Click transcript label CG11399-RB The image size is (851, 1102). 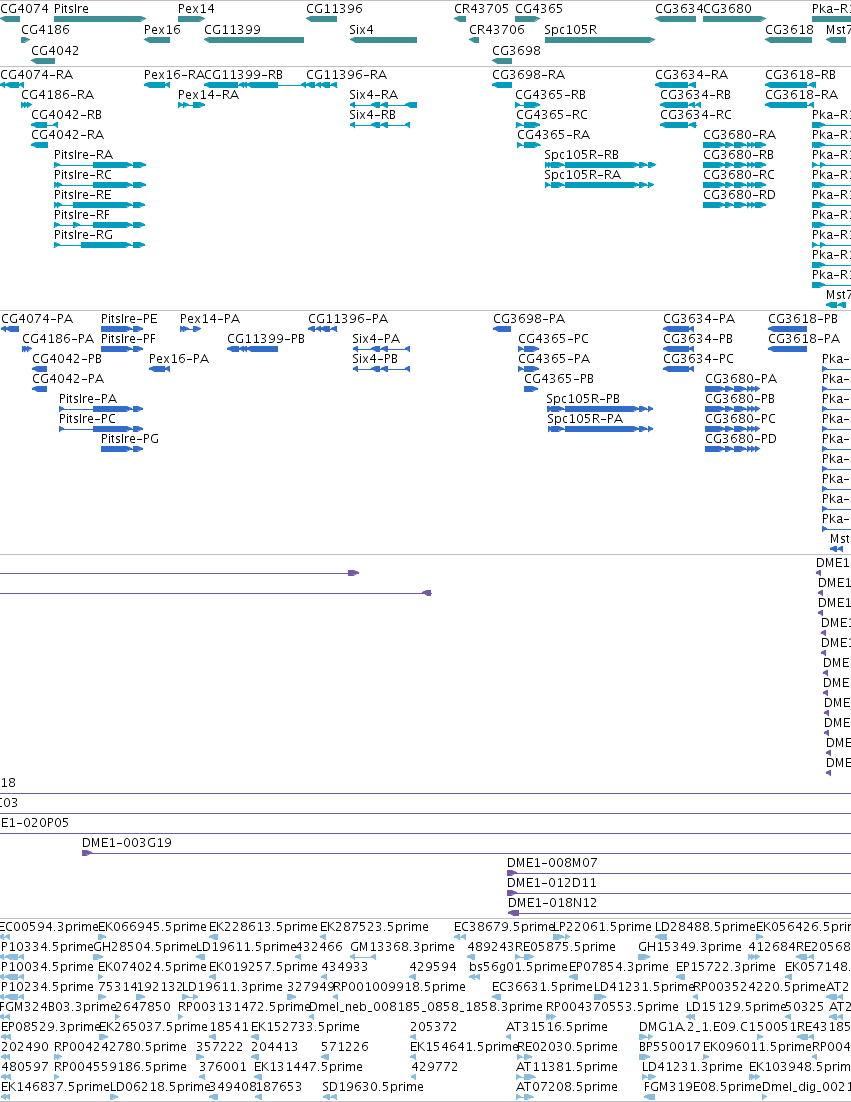(243, 74)
